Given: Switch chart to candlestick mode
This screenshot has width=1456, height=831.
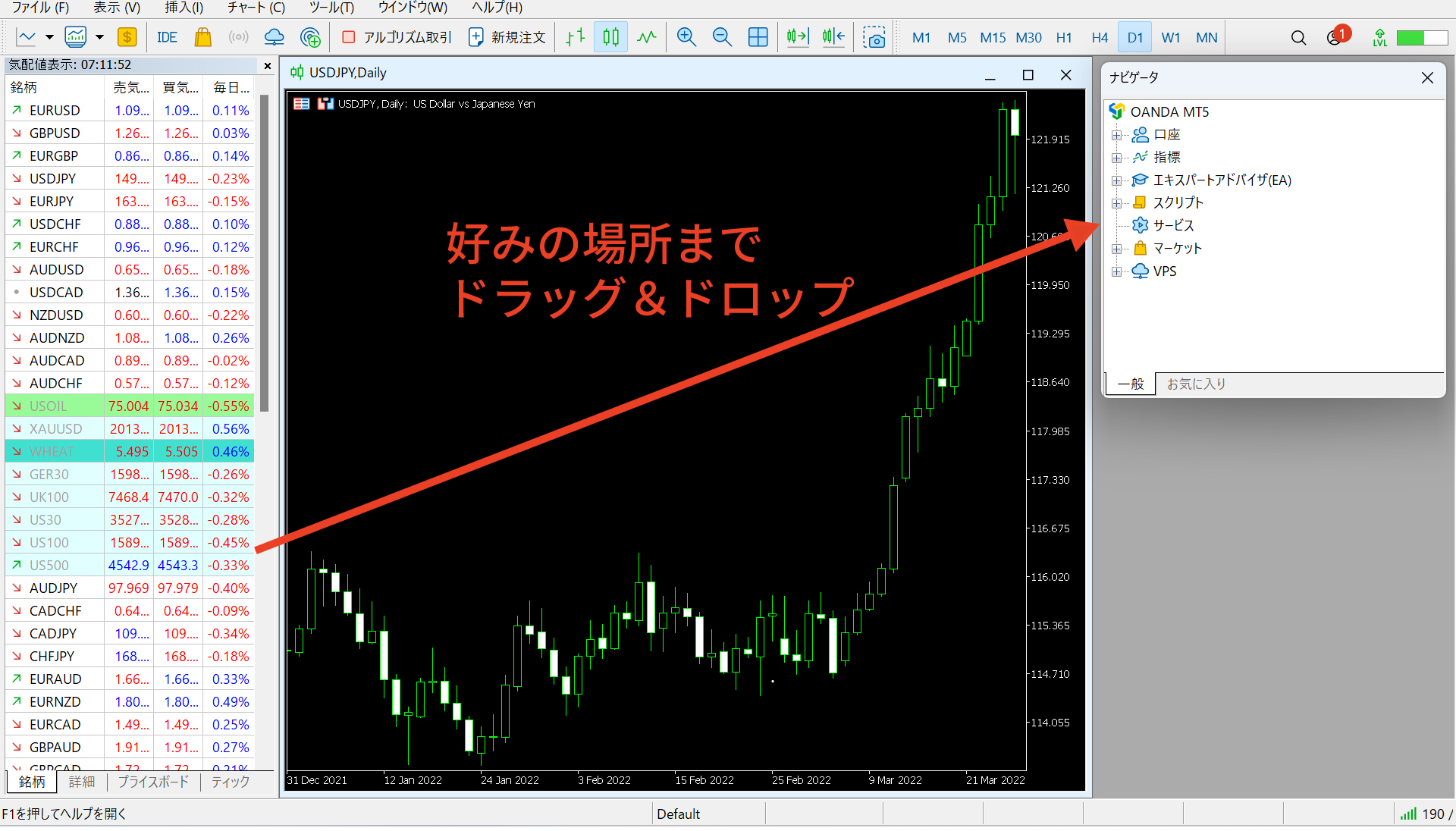Looking at the screenshot, I should [610, 37].
